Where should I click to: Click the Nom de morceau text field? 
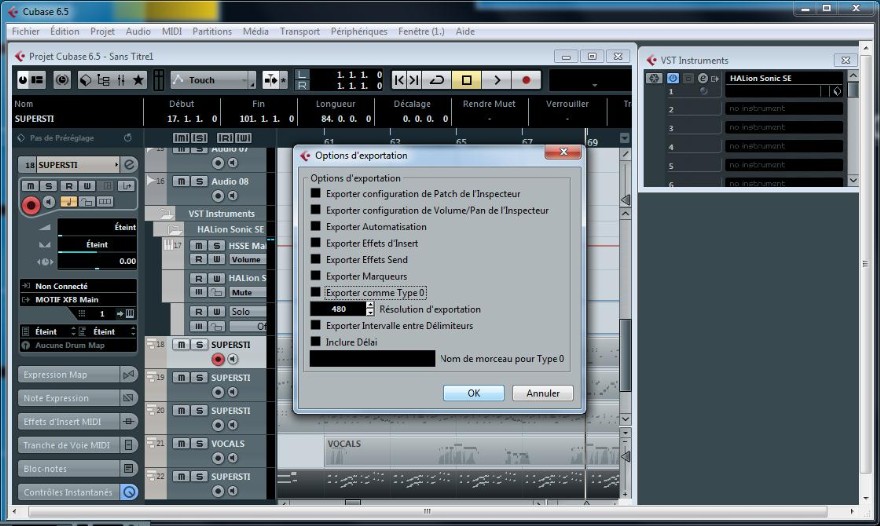click(372, 359)
